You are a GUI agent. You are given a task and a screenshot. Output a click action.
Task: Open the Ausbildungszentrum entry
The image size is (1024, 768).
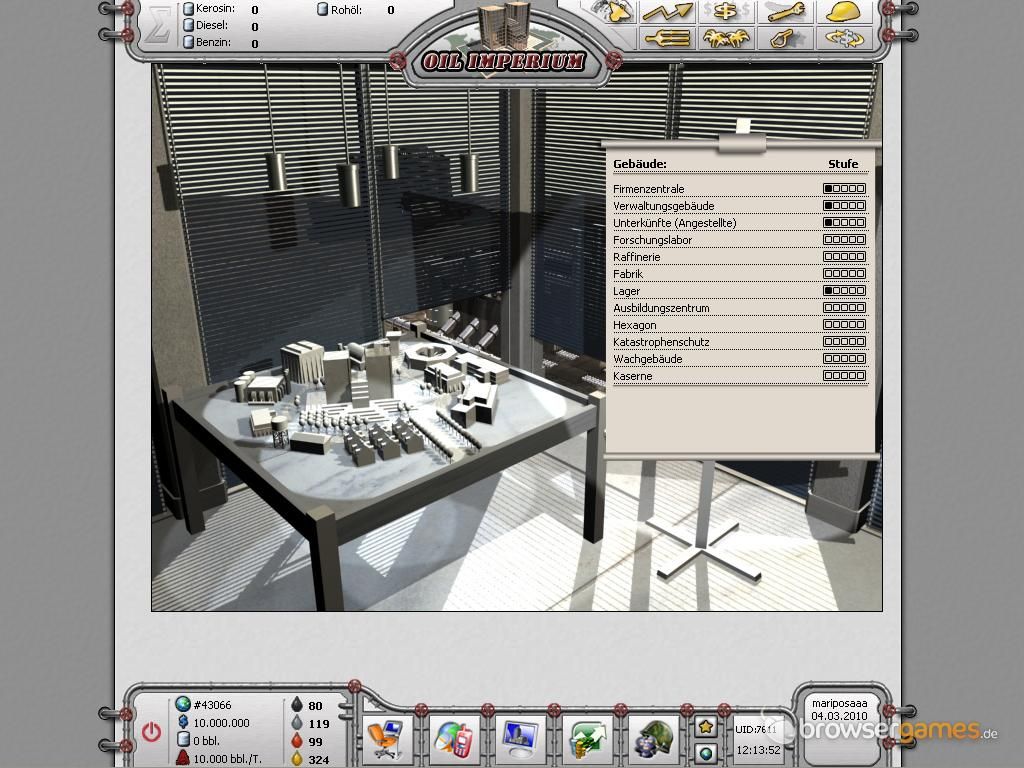(740, 308)
